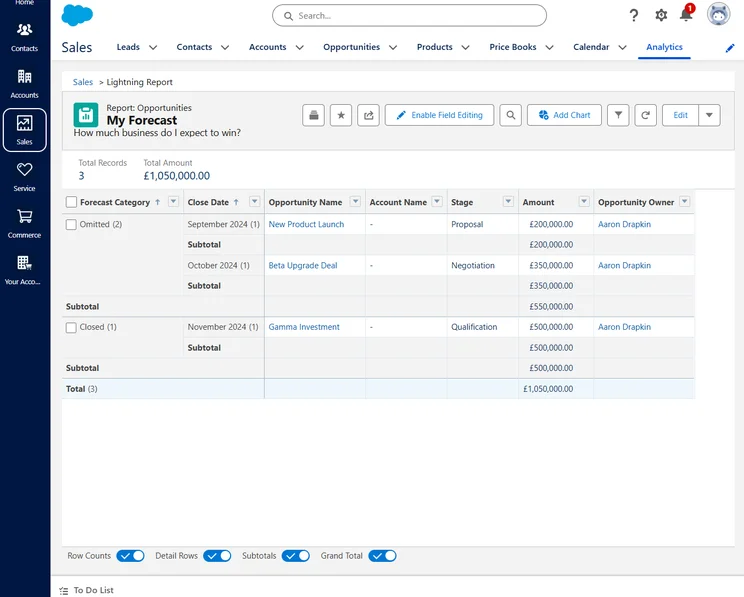This screenshot has width=744, height=597.
Task: Click the print report icon button
Action: [313, 115]
